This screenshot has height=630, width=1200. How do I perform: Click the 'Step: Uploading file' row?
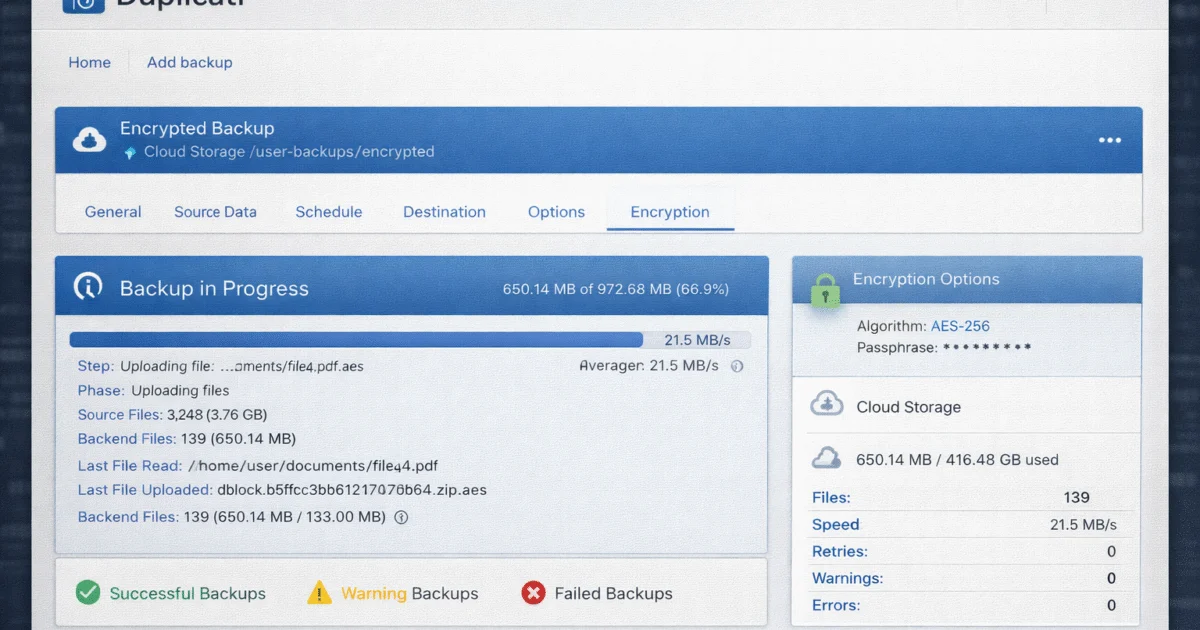click(221, 366)
